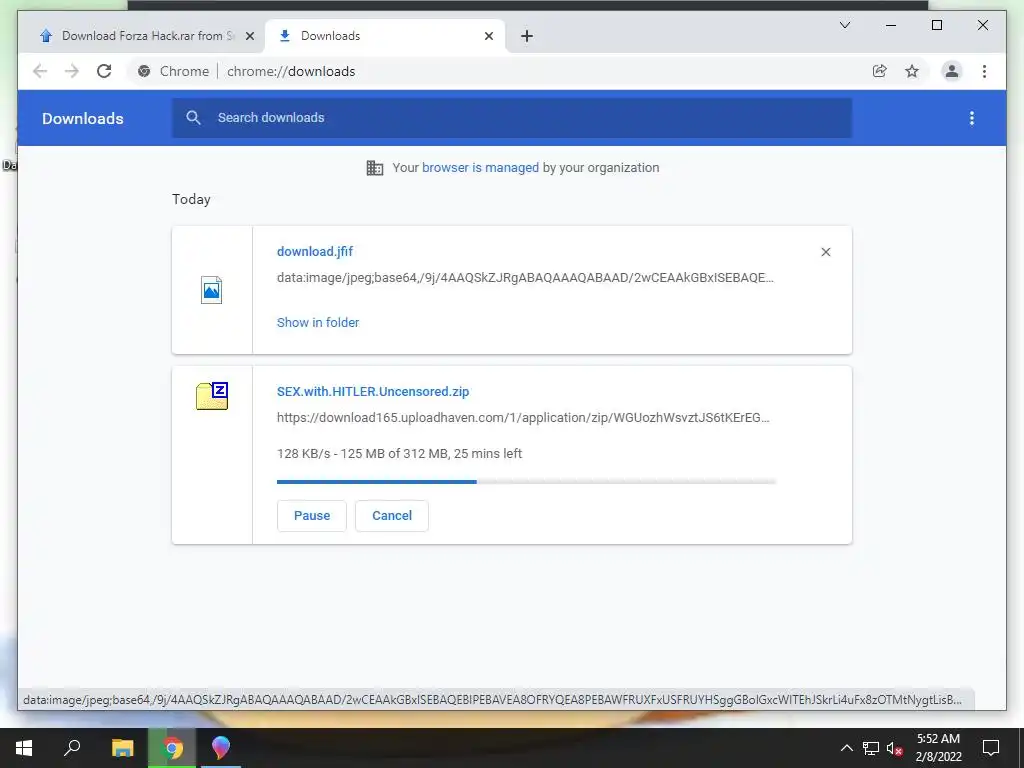Click into the Search downloads field
This screenshot has height=768, width=1024.
point(512,118)
